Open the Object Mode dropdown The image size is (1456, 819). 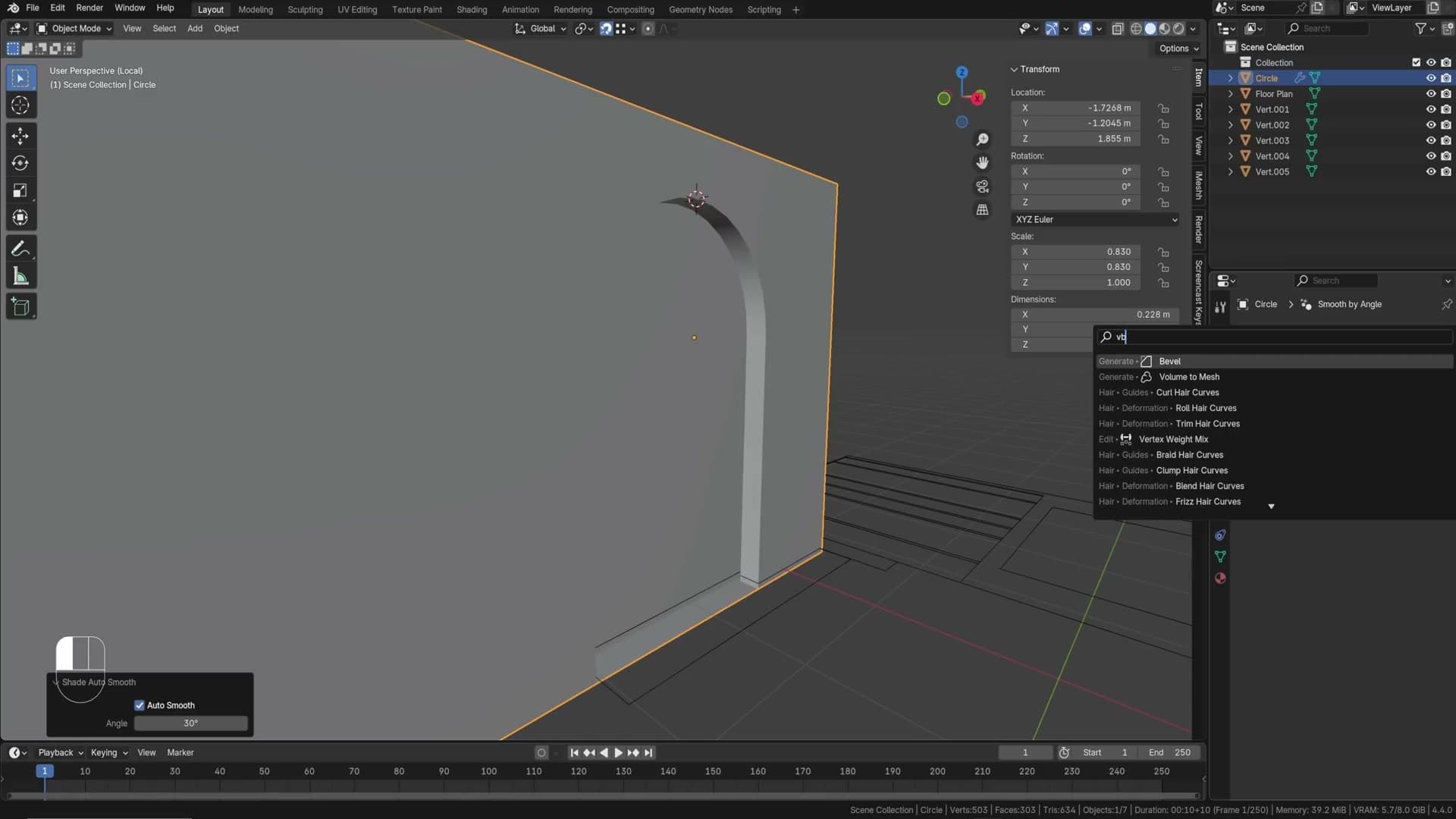(x=74, y=29)
